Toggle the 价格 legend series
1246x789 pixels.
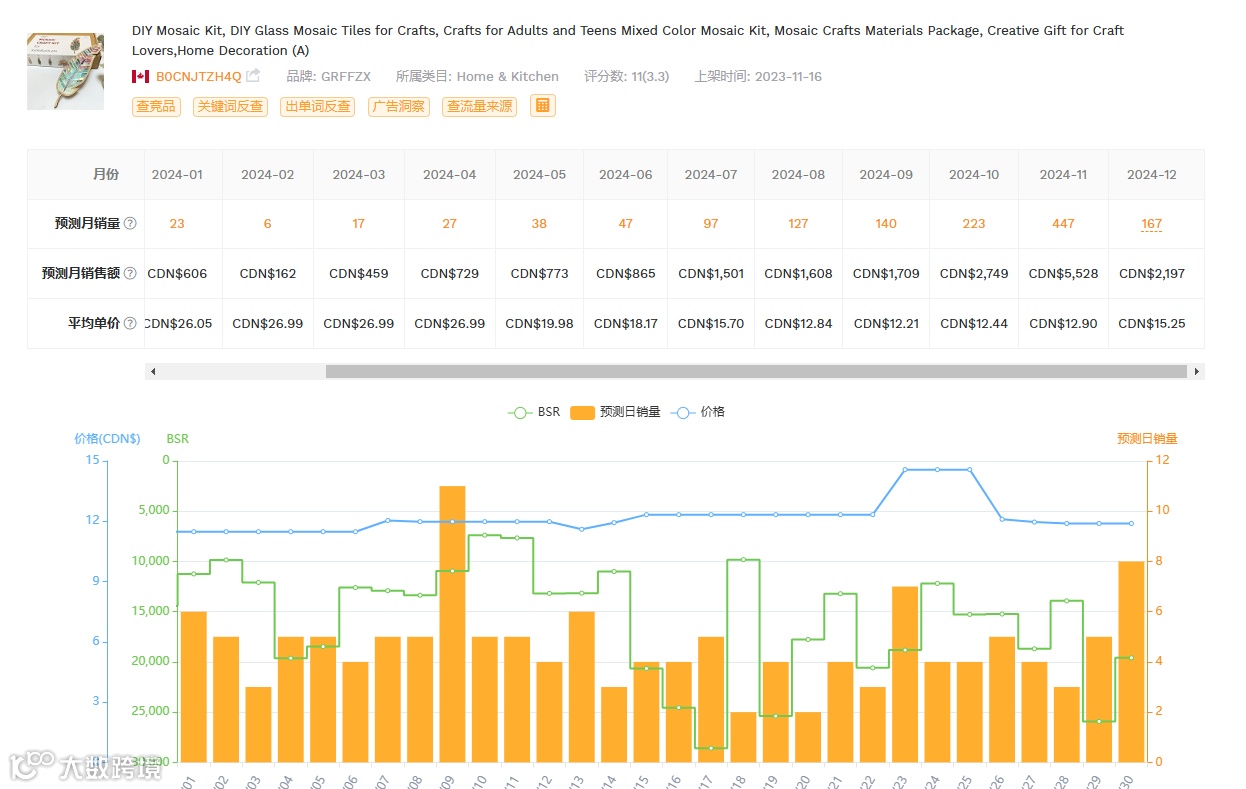[x=698, y=412]
